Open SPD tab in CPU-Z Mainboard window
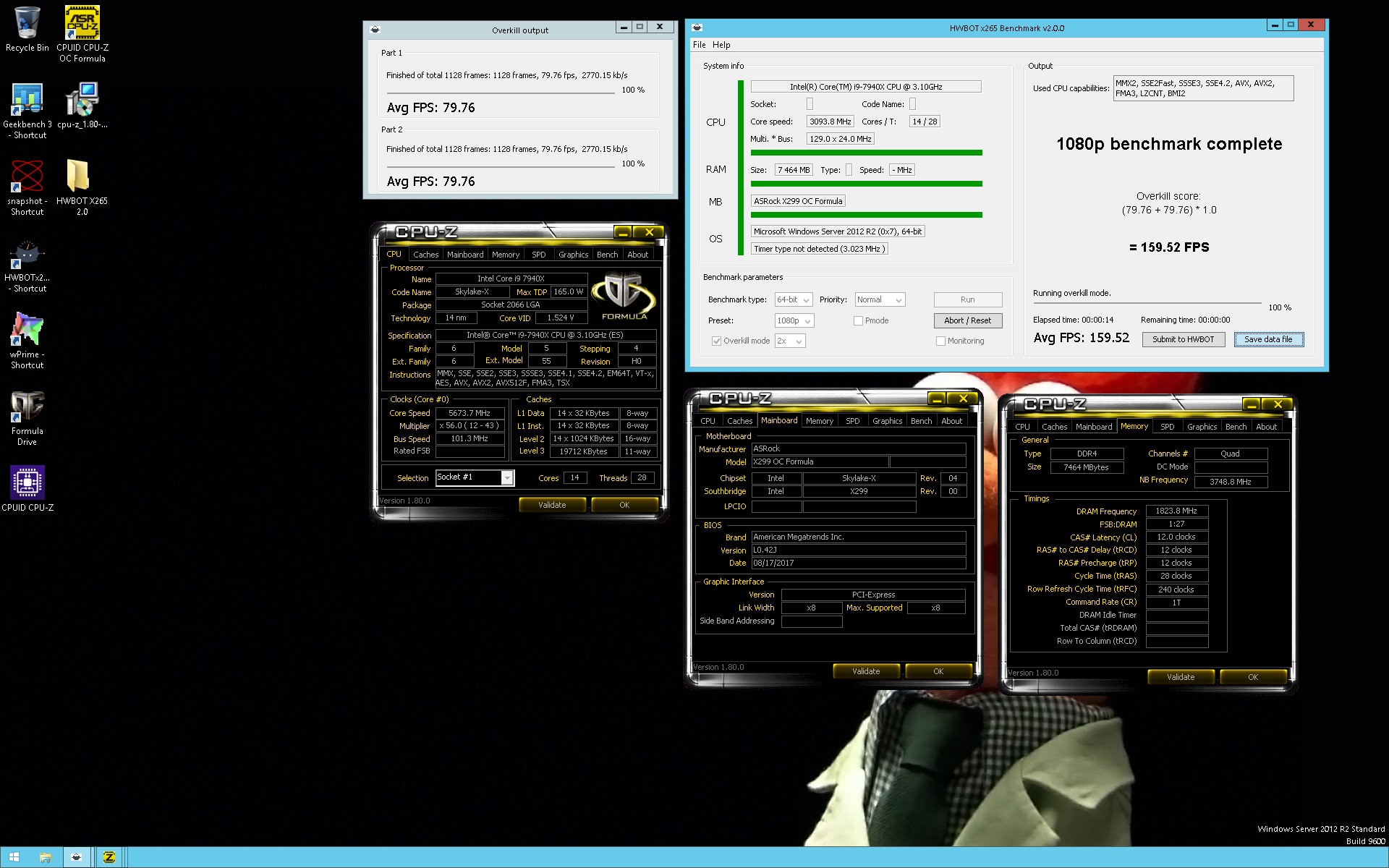 [852, 421]
